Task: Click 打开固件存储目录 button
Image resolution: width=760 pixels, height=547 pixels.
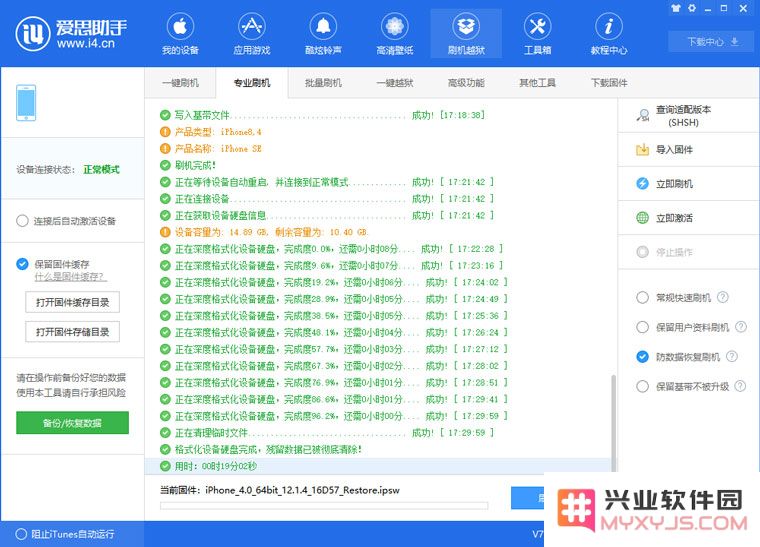Action: (72, 332)
